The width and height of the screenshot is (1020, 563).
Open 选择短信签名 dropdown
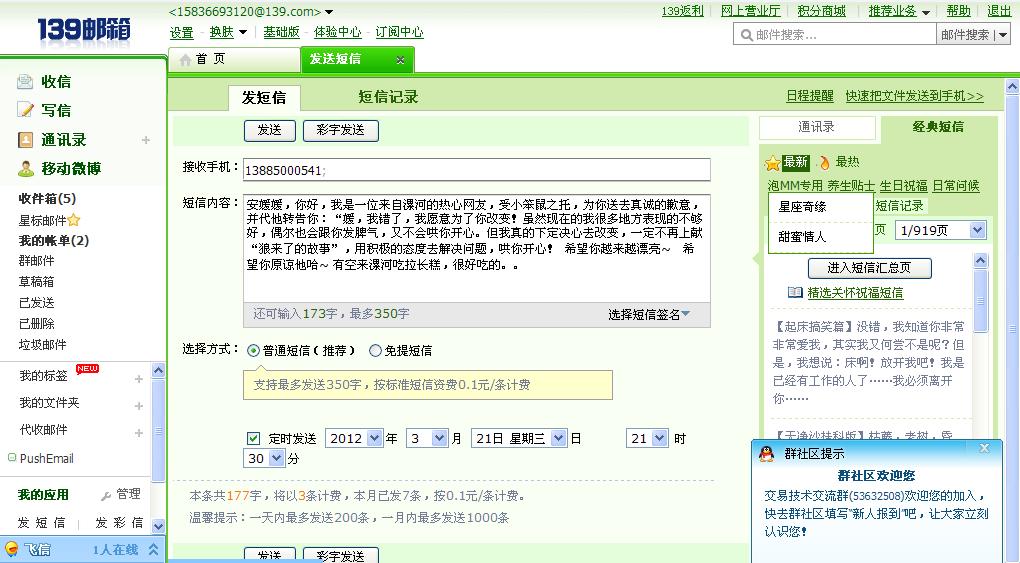(x=649, y=314)
